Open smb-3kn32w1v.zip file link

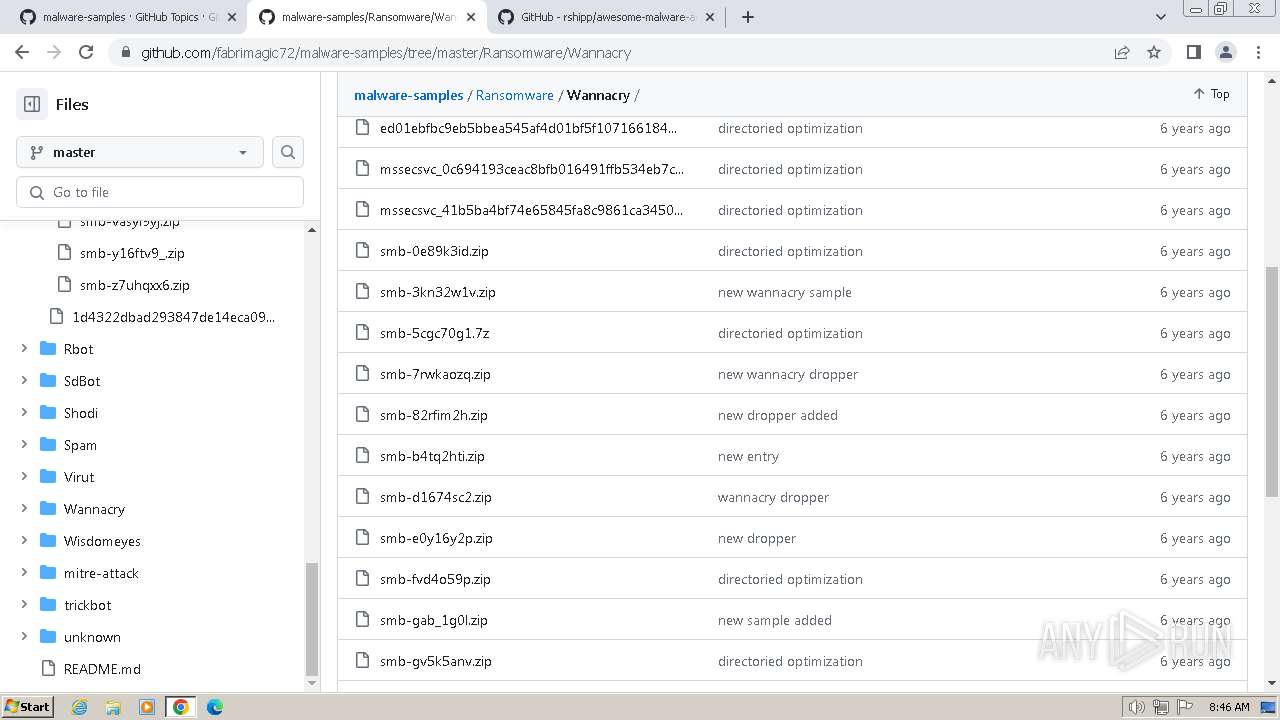coord(438,292)
